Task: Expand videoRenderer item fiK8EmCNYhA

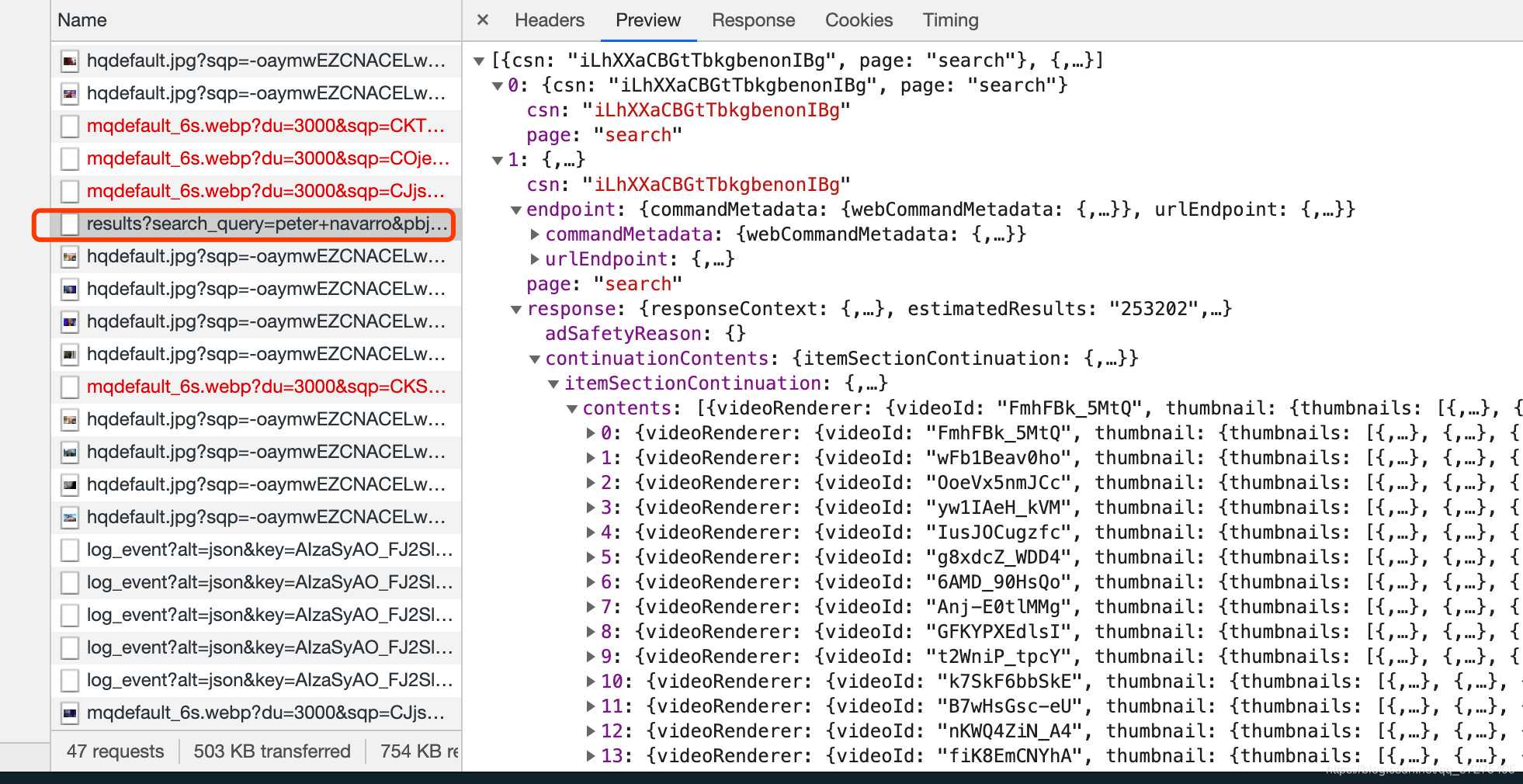Action: click(x=591, y=756)
